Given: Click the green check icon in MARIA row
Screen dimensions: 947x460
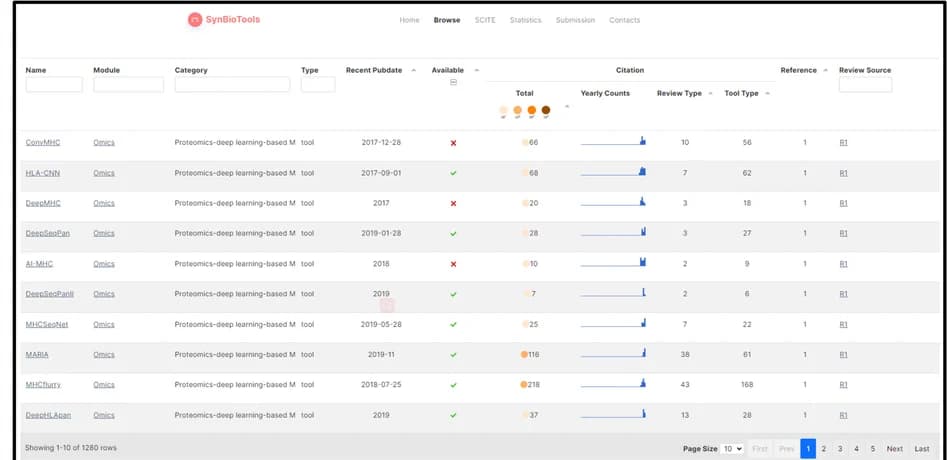Looking at the screenshot, I should click(x=454, y=355).
